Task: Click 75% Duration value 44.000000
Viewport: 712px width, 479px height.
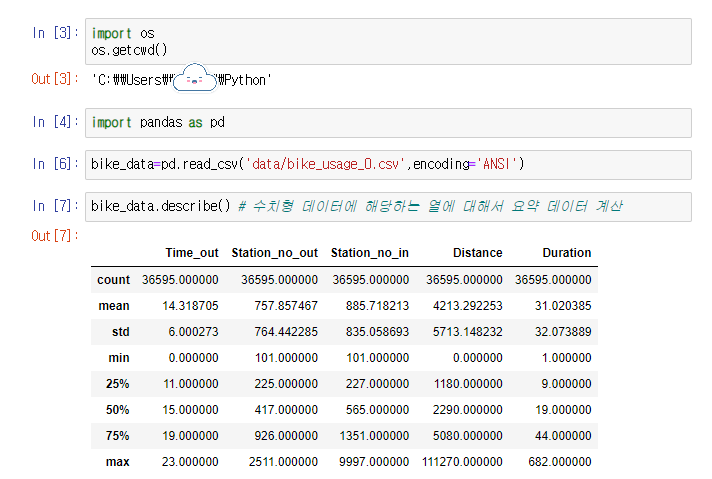Action: point(563,436)
